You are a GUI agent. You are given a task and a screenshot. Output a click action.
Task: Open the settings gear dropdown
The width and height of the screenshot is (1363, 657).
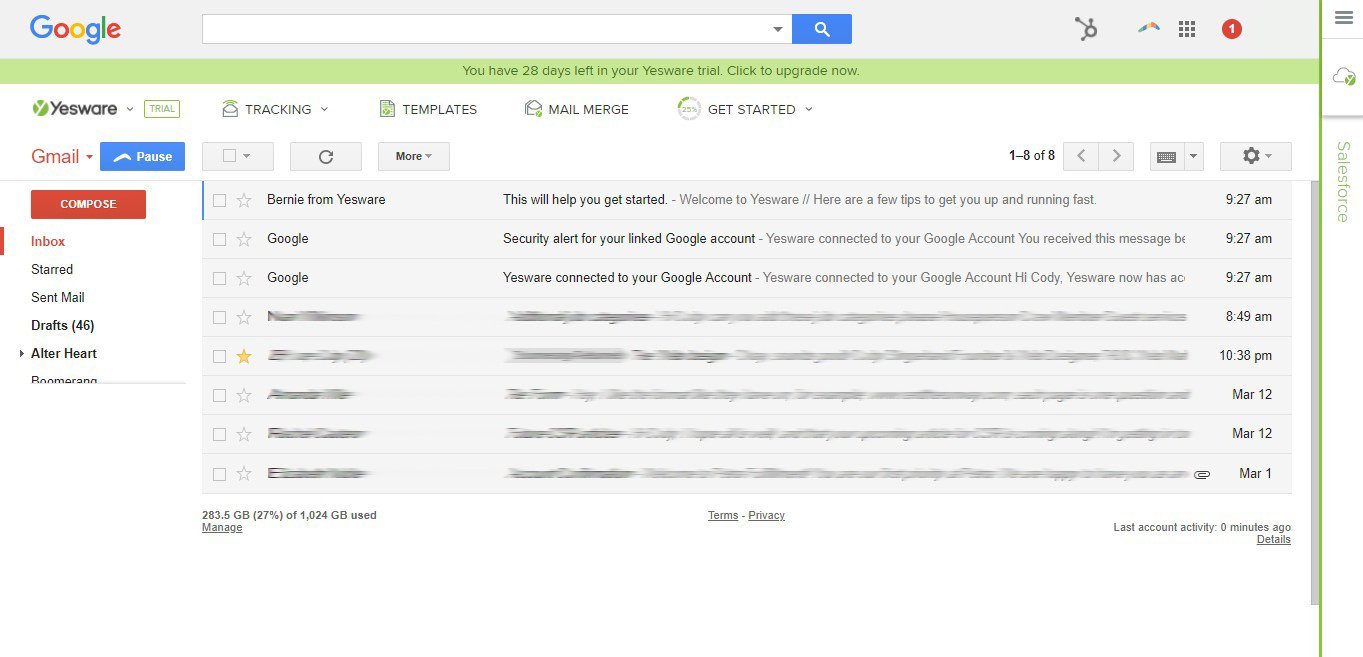(x=1256, y=156)
